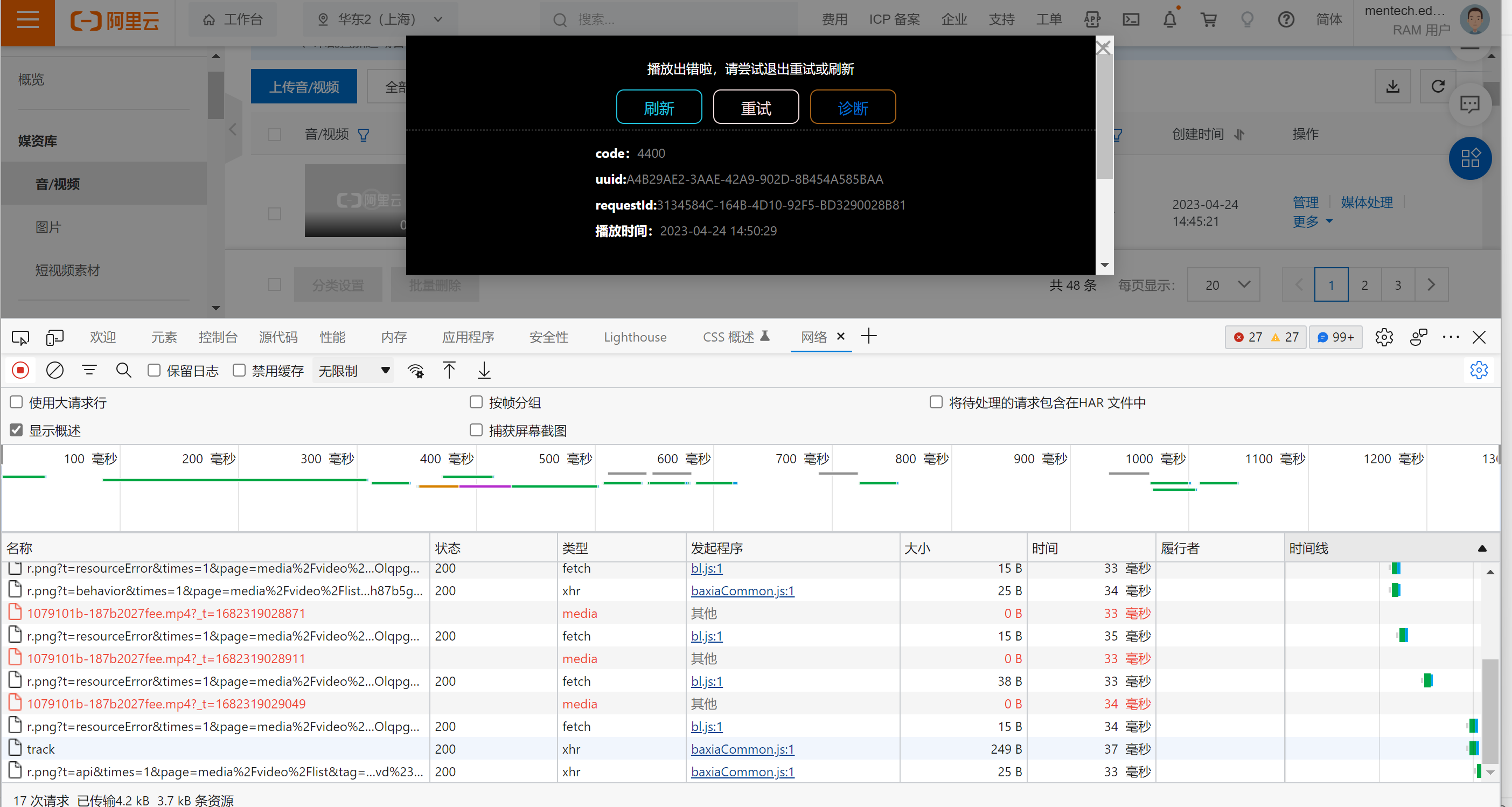Click the top search input field
1512x807 pixels.
[669, 19]
